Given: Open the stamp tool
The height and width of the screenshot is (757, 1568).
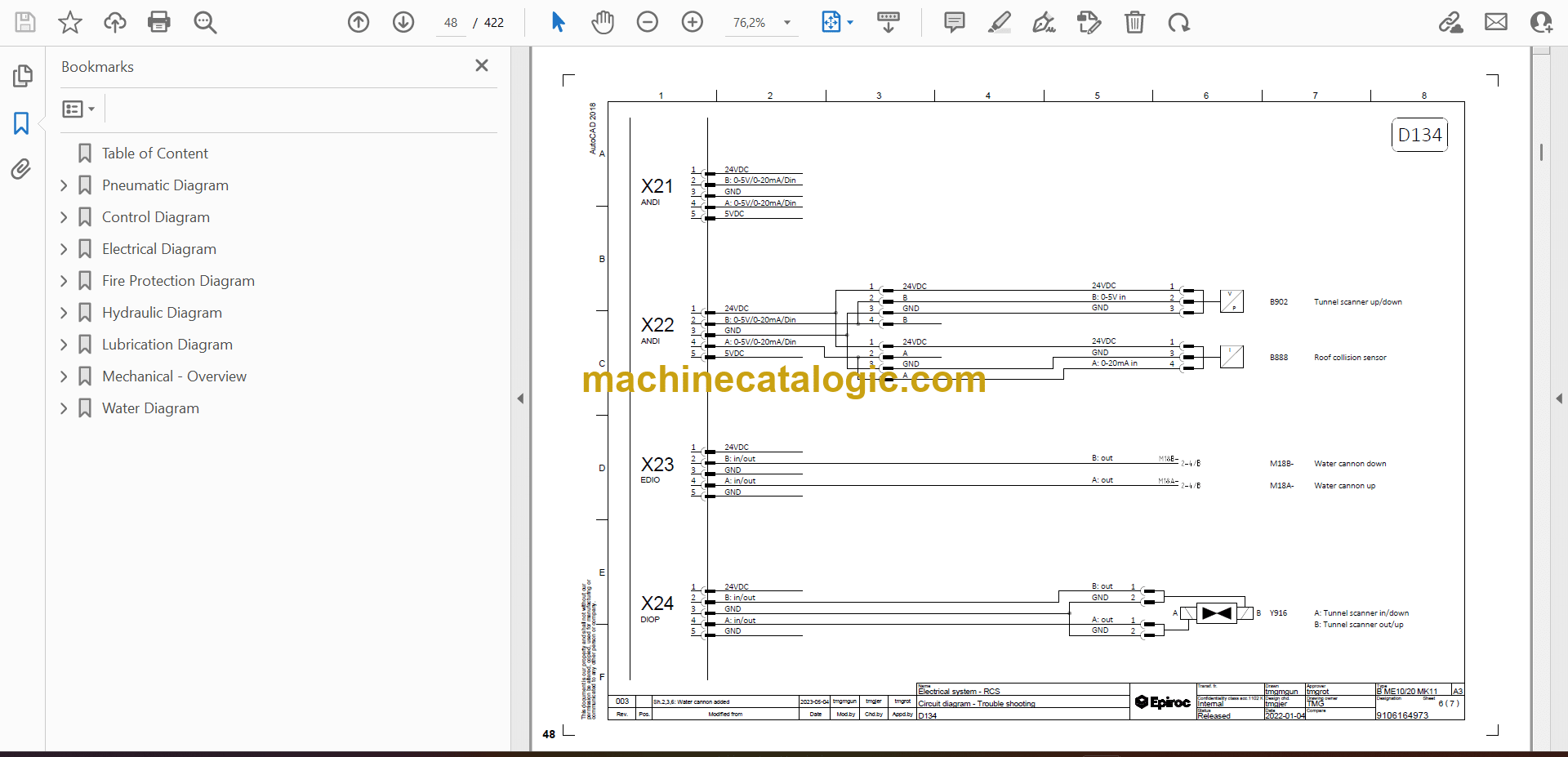Looking at the screenshot, I should [1089, 22].
